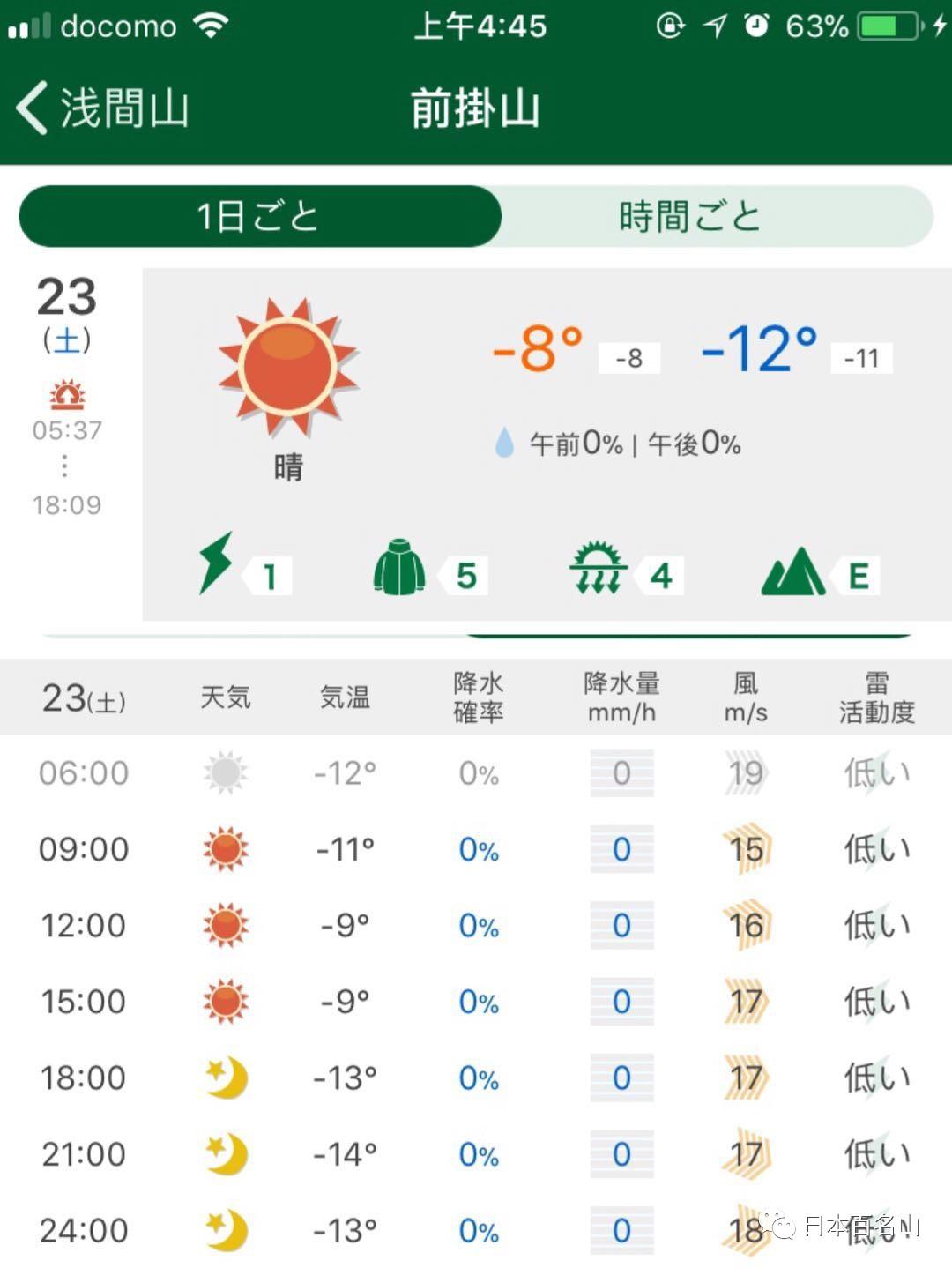Tap the 雷活動度 column header
952x1268 pixels.
point(876,697)
